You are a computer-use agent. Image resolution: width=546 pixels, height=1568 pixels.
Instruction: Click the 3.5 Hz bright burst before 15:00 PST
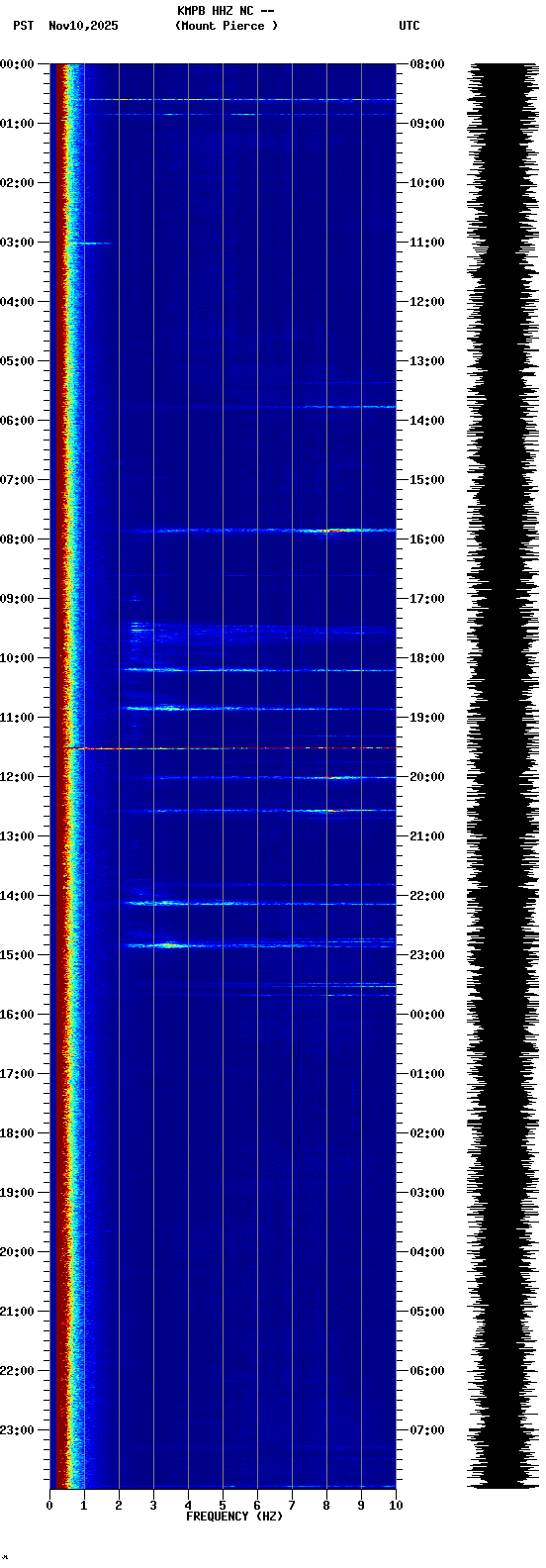tap(171, 945)
